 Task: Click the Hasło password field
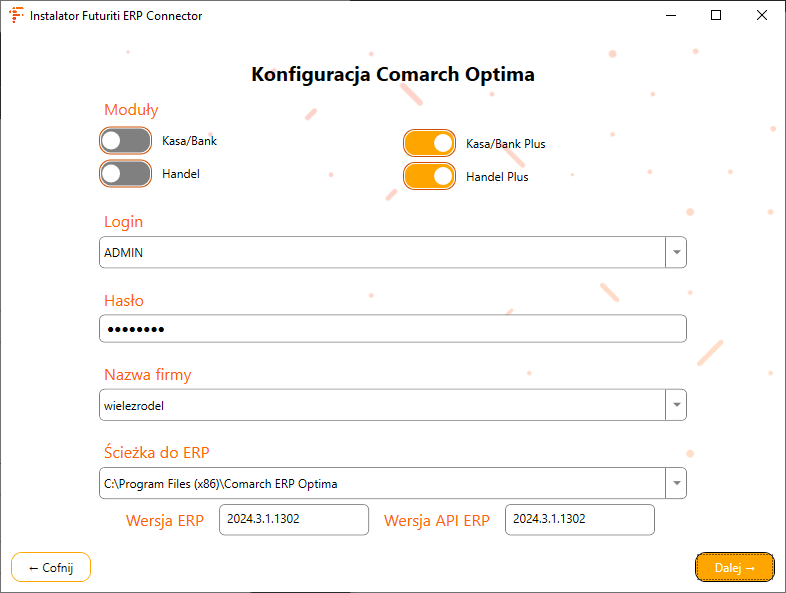(x=392, y=329)
